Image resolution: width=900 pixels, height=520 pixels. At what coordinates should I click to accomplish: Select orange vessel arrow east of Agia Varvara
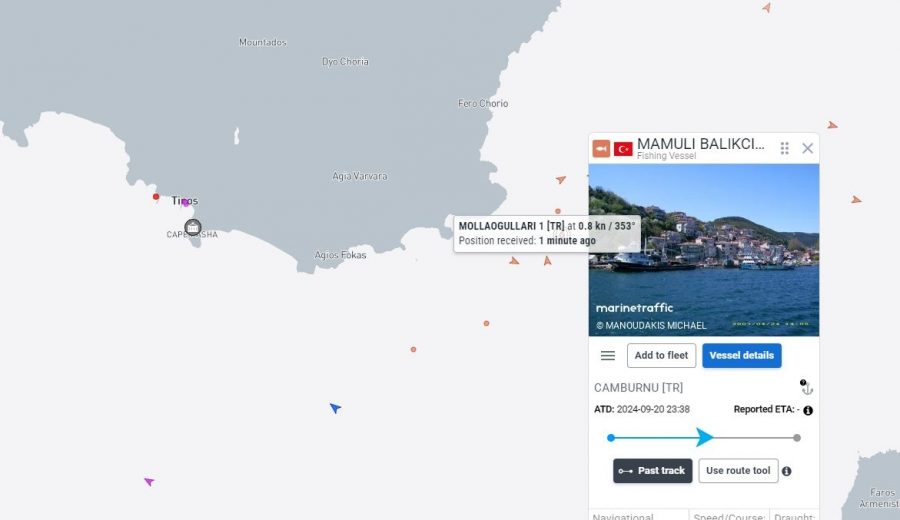[x=561, y=180]
